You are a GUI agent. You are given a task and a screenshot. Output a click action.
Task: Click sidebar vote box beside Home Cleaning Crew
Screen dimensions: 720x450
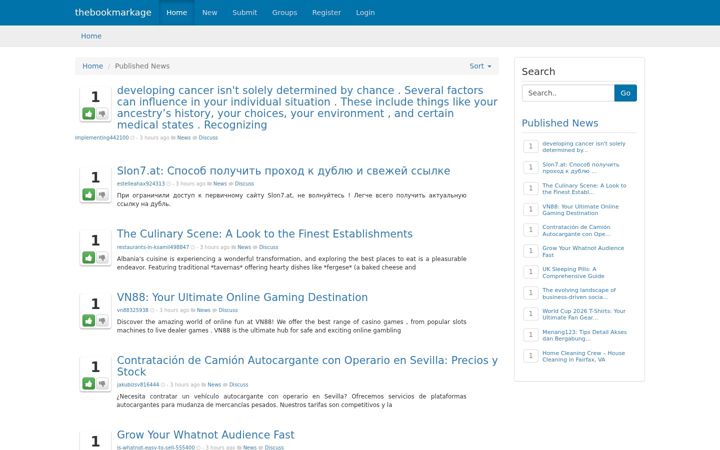(530, 356)
